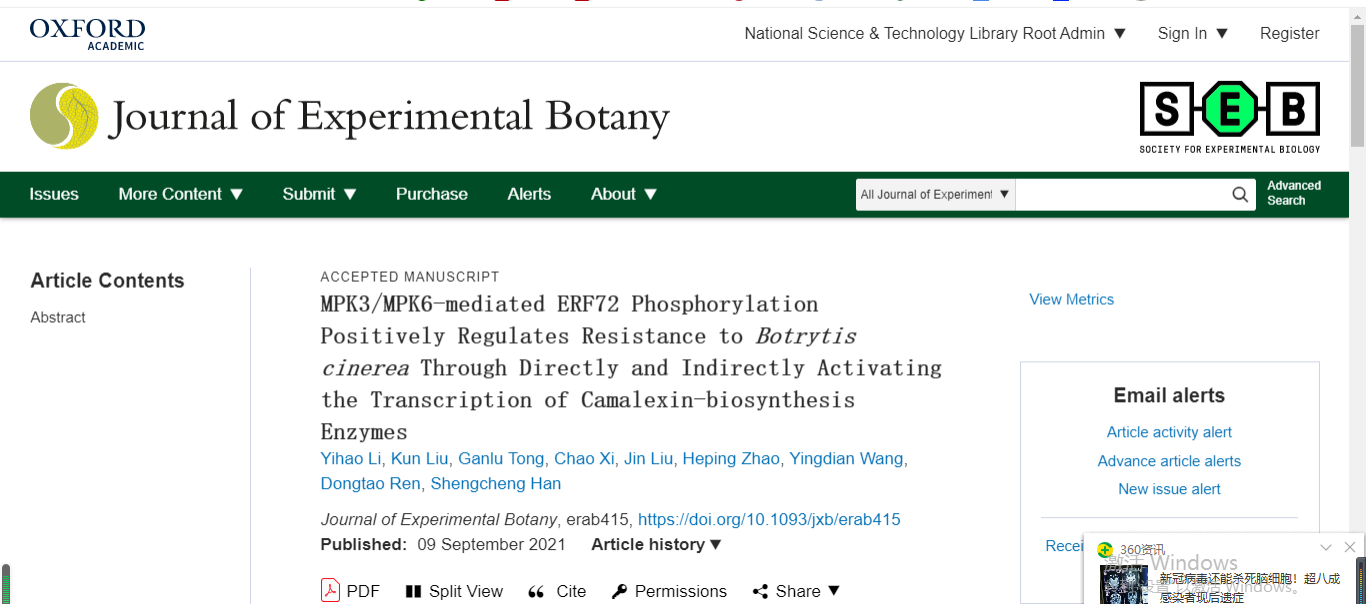Click the Society for Experimental Biology logo
This screenshot has height=604, width=1367.
pyautogui.click(x=1229, y=117)
